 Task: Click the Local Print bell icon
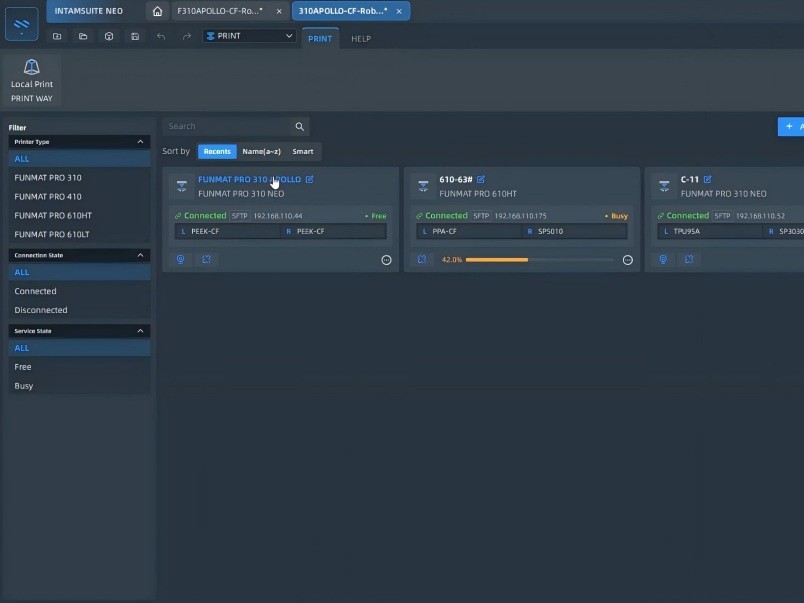(x=31, y=66)
